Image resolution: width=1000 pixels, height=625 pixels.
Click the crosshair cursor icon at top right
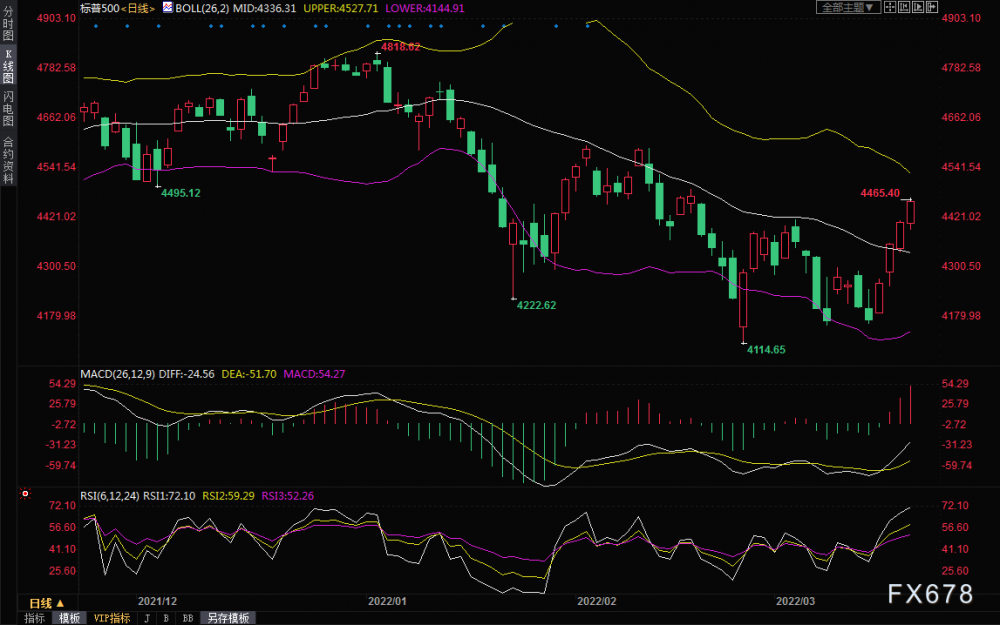click(890, 7)
